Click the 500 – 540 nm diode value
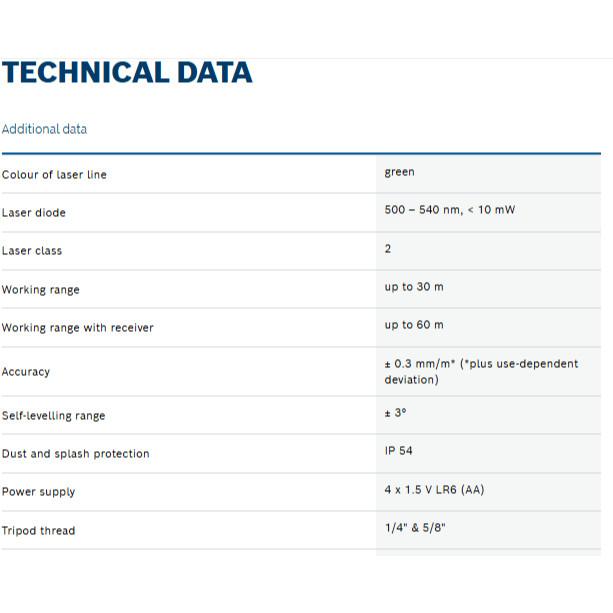 tap(449, 210)
